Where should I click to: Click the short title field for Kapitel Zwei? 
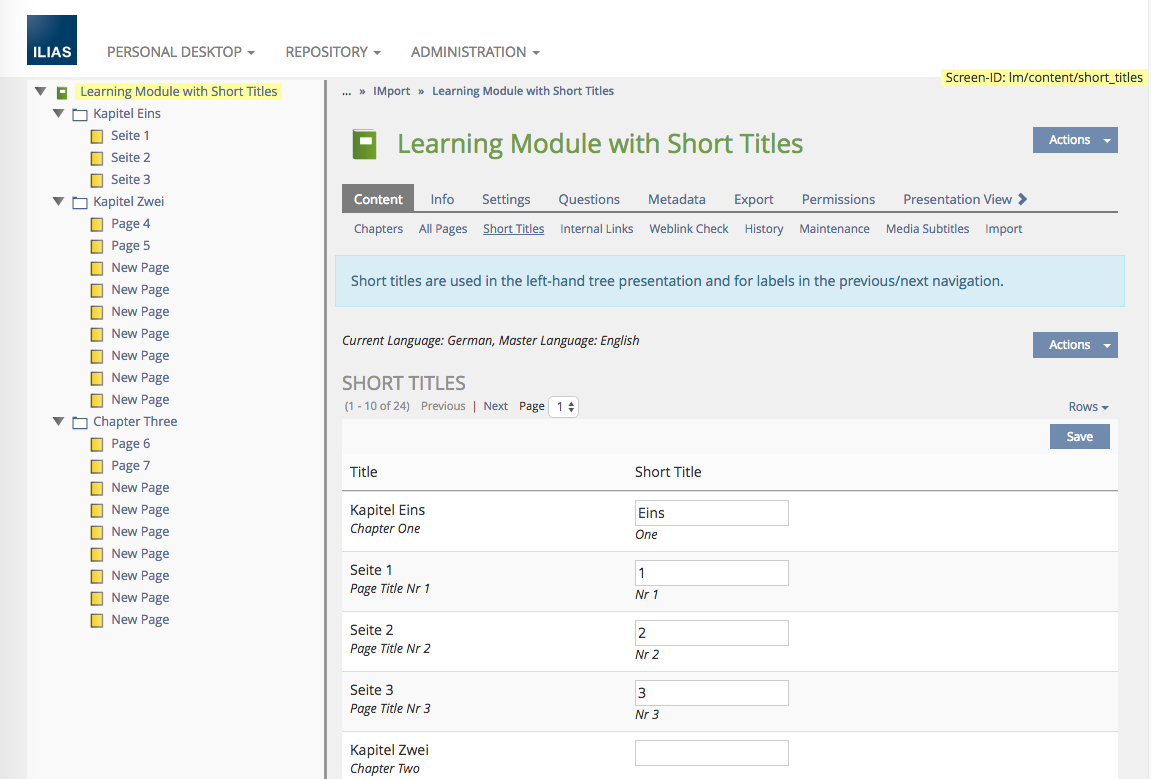(x=711, y=753)
